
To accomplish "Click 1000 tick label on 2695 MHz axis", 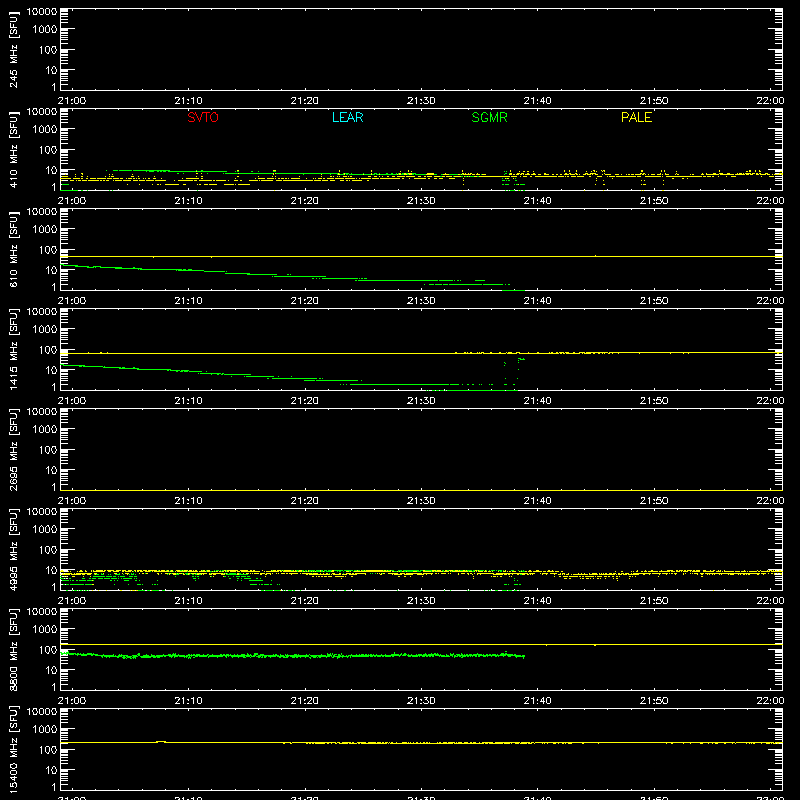I will [45, 430].
